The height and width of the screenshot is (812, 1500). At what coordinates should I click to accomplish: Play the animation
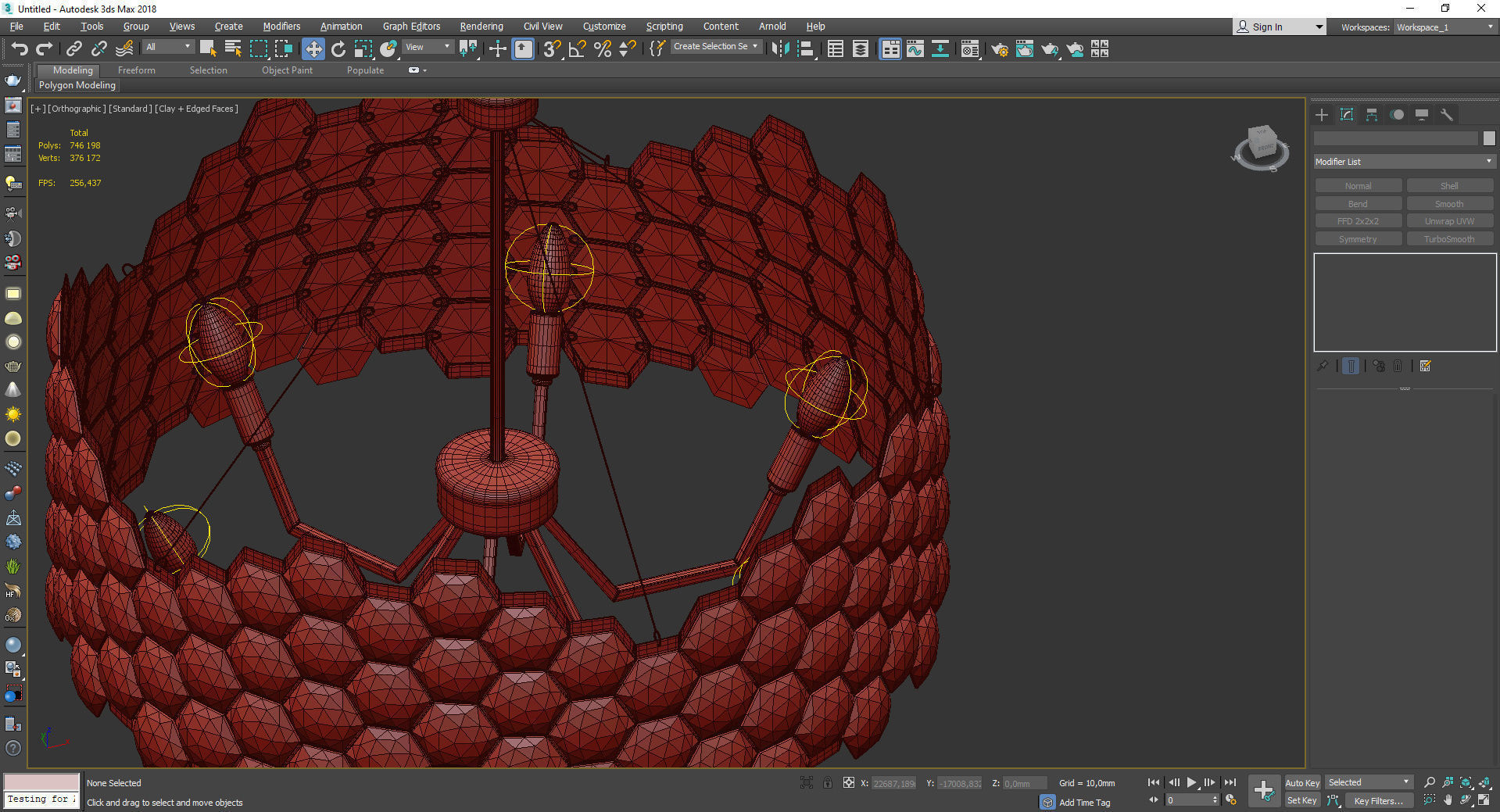[x=1191, y=782]
